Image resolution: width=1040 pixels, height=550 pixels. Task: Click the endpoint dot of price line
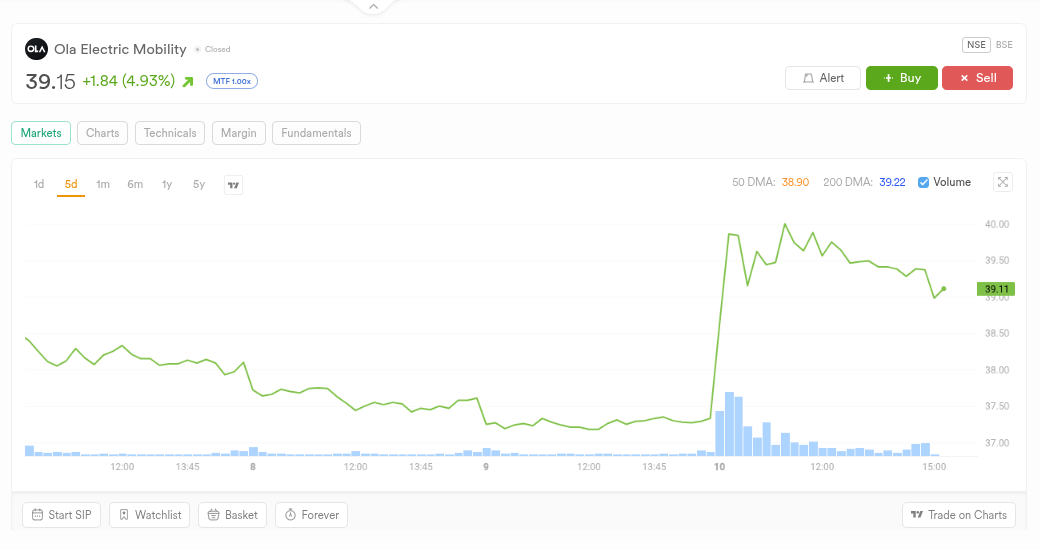pos(944,289)
